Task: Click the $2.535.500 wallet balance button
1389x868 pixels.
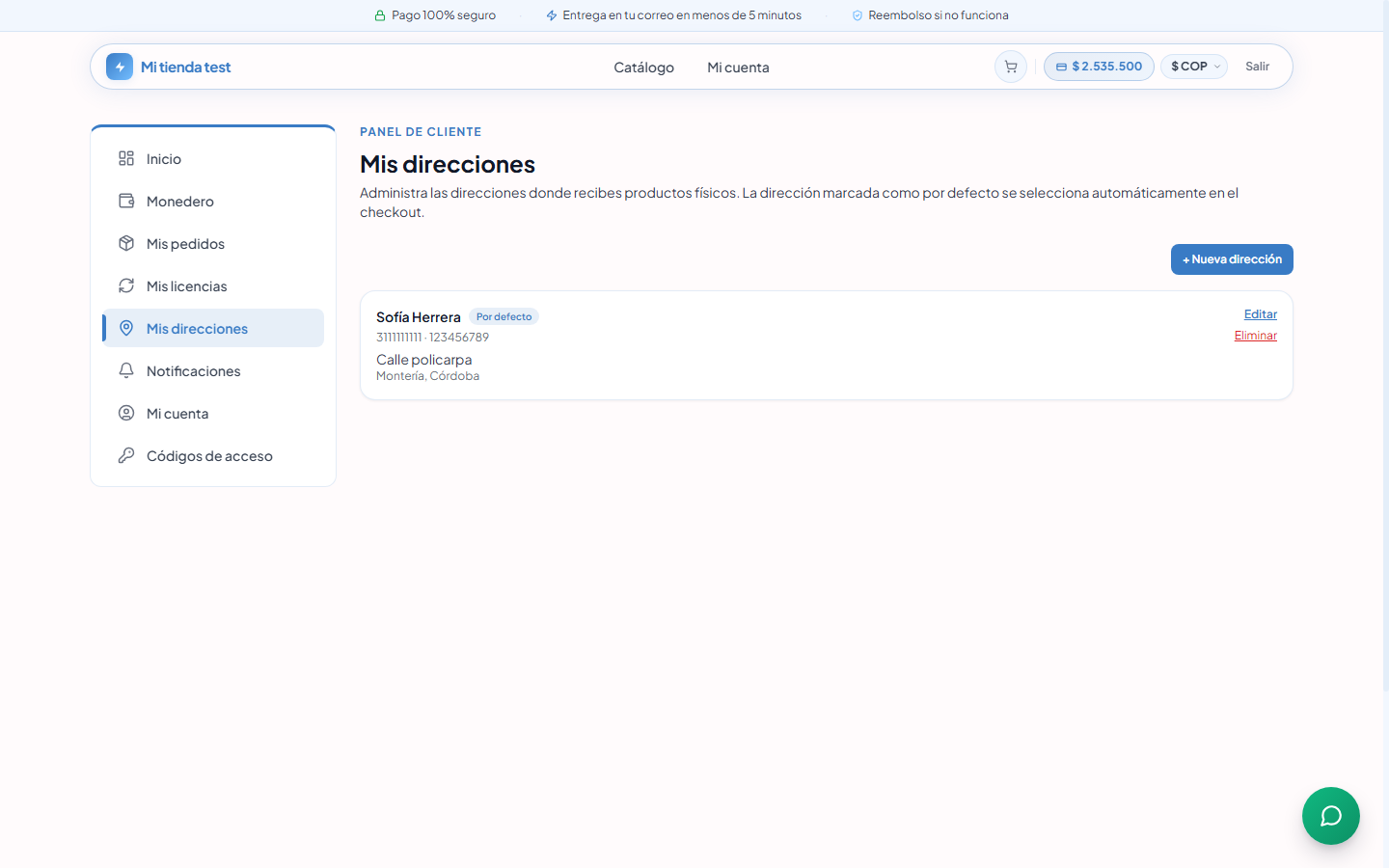Action: click(x=1099, y=67)
